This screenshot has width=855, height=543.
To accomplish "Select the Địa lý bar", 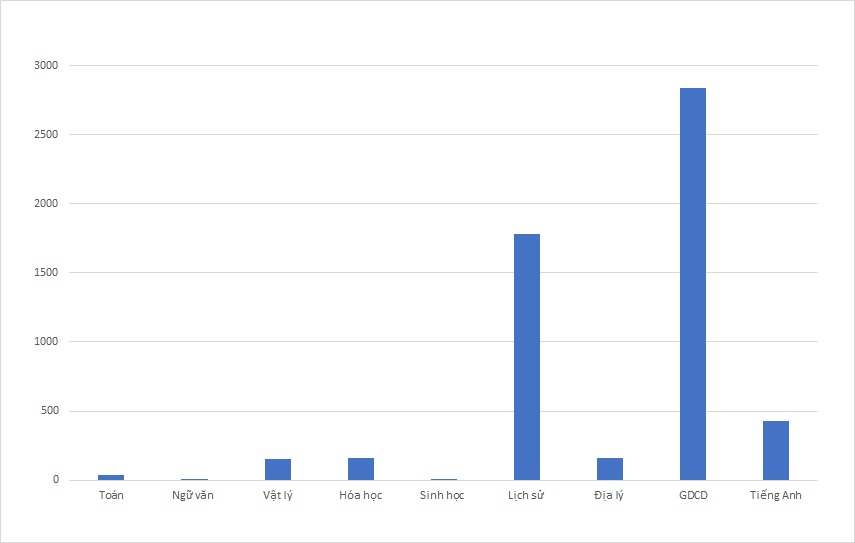I will click(x=609, y=469).
